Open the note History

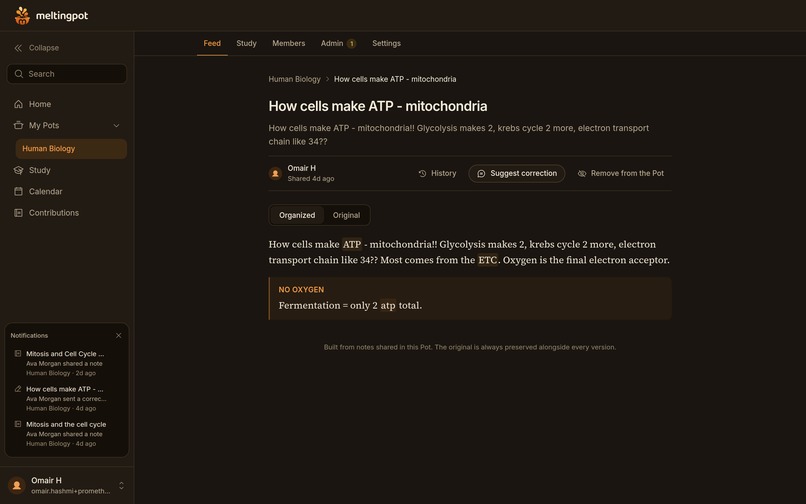coord(437,173)
